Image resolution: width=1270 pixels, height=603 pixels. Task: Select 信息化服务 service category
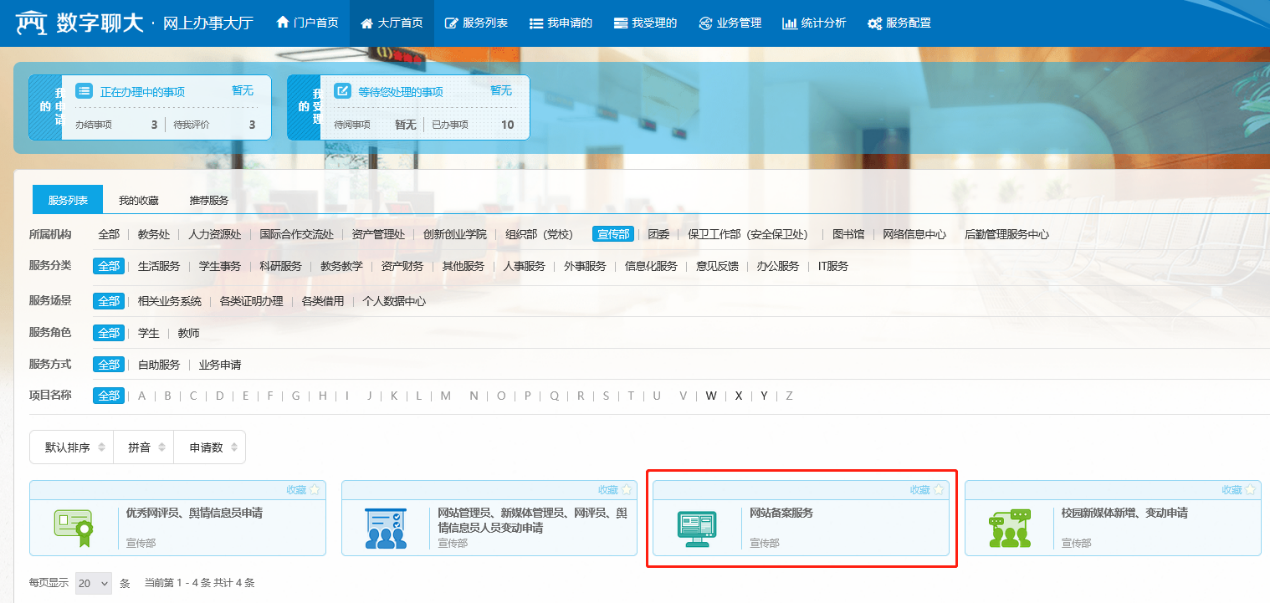click(650, 266)
